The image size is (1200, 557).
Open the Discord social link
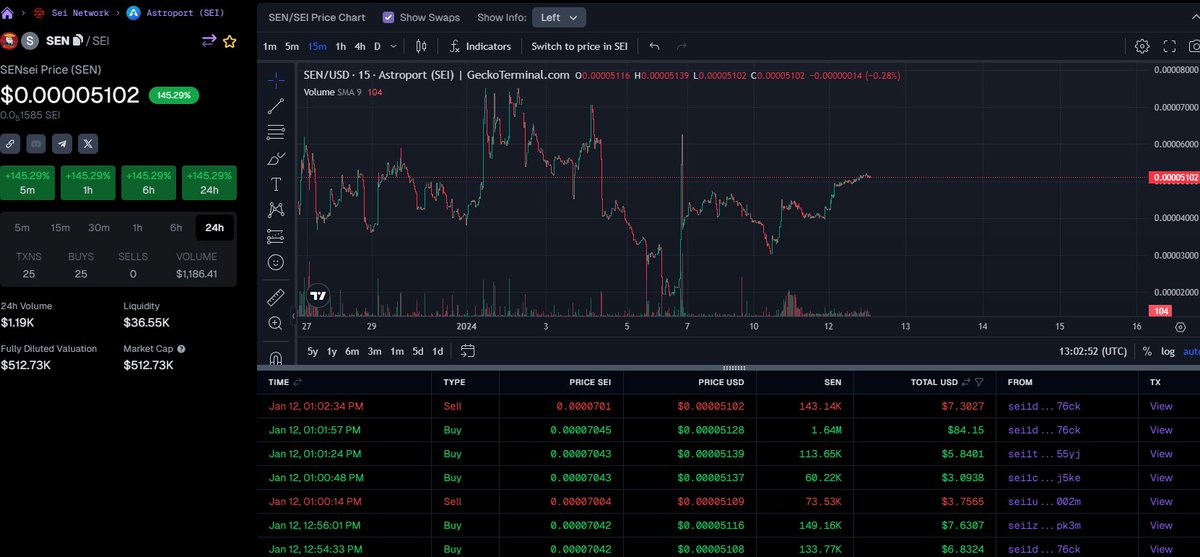pos(36,144)
